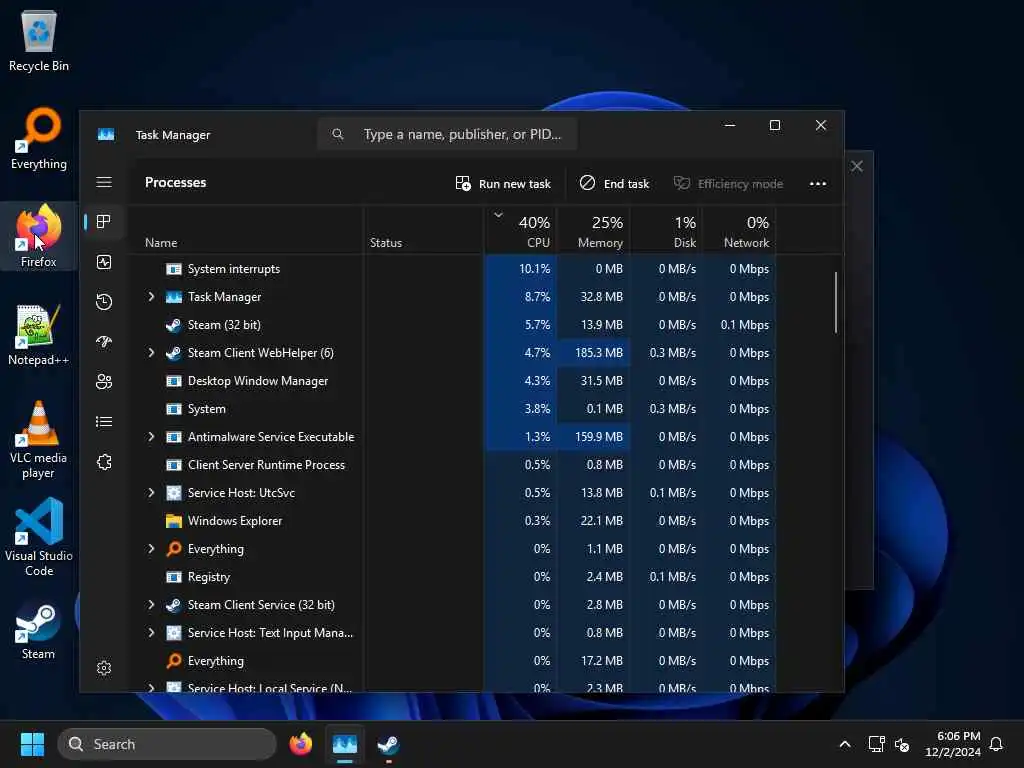Select the Notepad++ desktop shortcut

point(39,335)
